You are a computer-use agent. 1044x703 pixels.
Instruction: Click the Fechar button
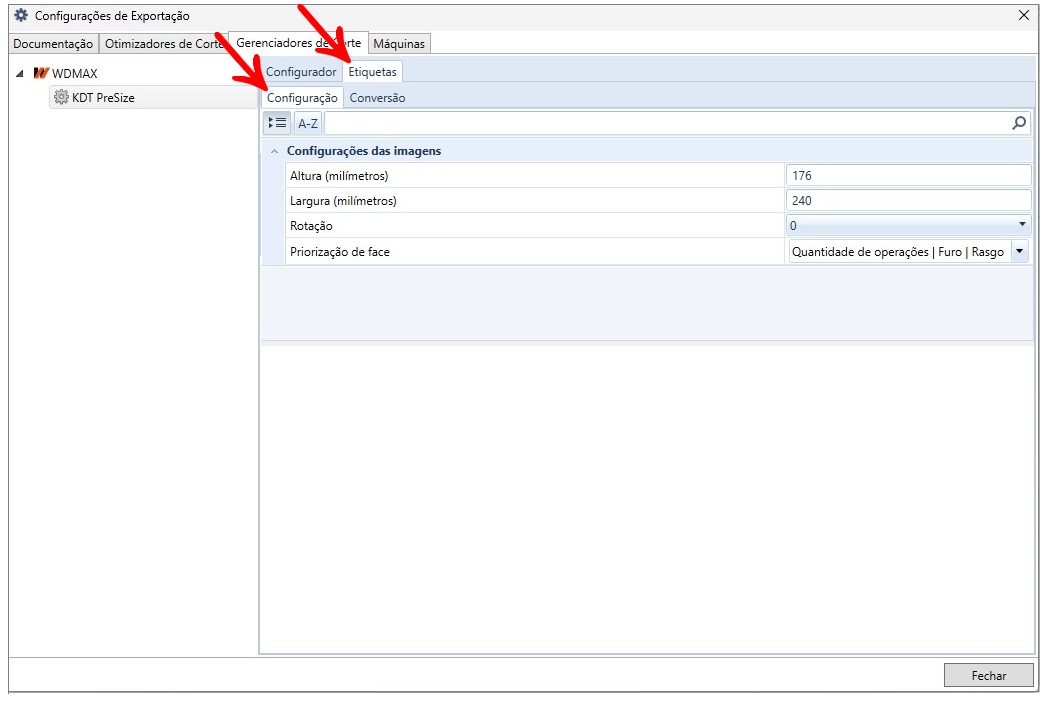pos(989,676)
